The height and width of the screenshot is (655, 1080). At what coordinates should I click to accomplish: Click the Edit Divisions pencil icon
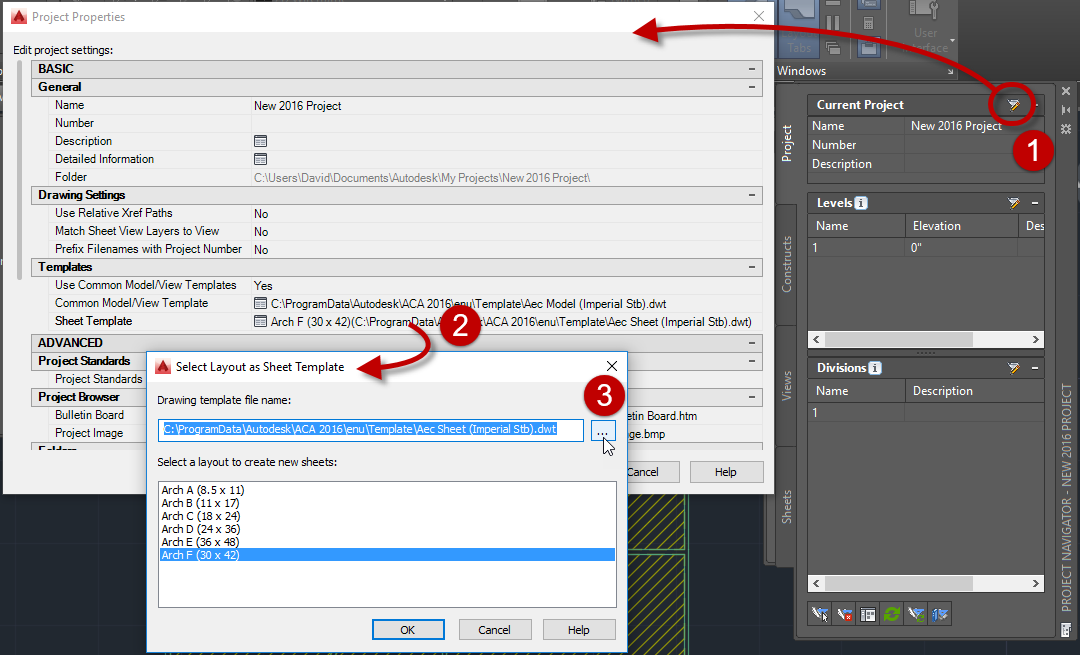1013,368
